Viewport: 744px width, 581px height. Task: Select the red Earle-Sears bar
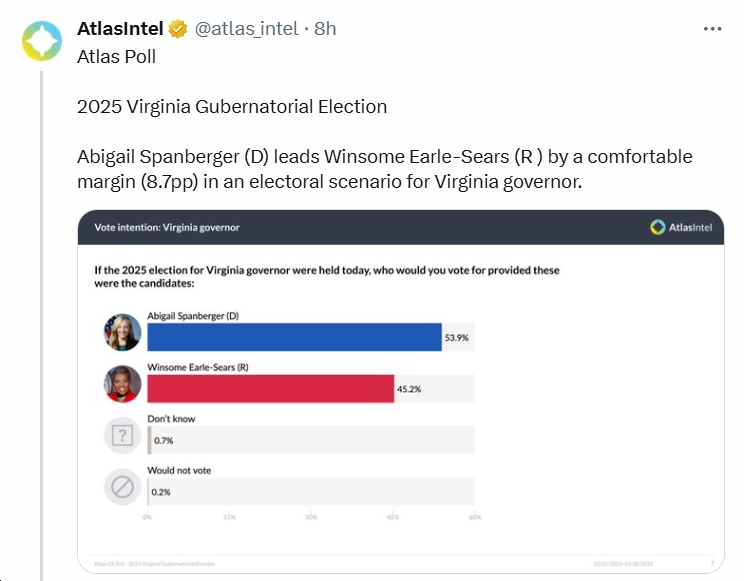(270, 388)
